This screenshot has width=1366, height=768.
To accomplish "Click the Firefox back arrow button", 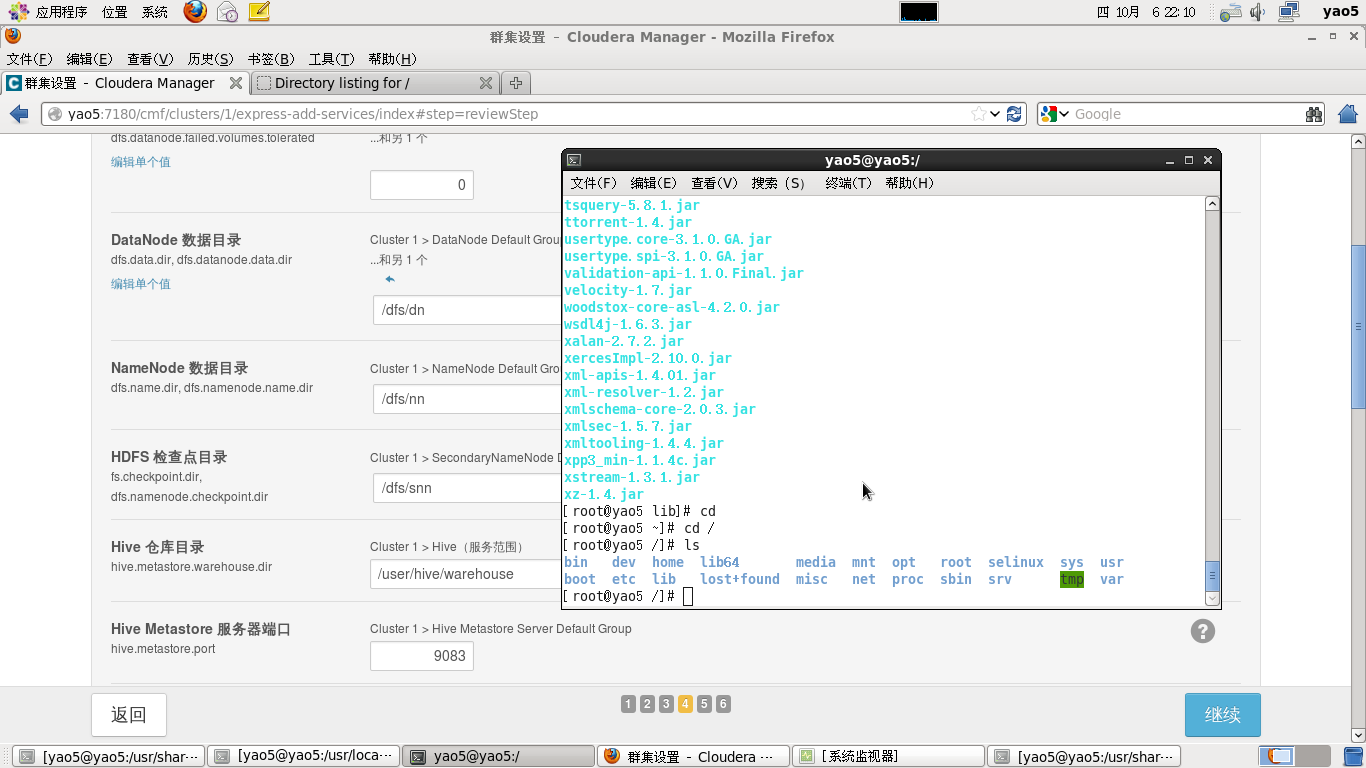I will pos(18,114).
